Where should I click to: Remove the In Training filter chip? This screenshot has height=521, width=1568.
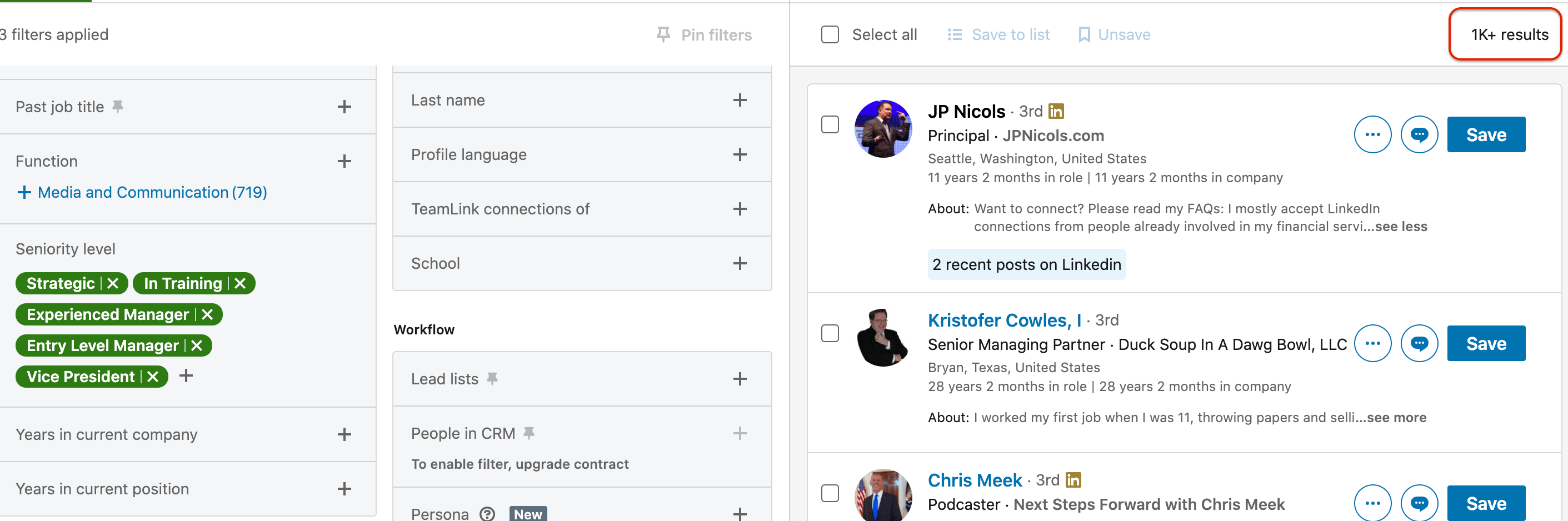point(240,284)
